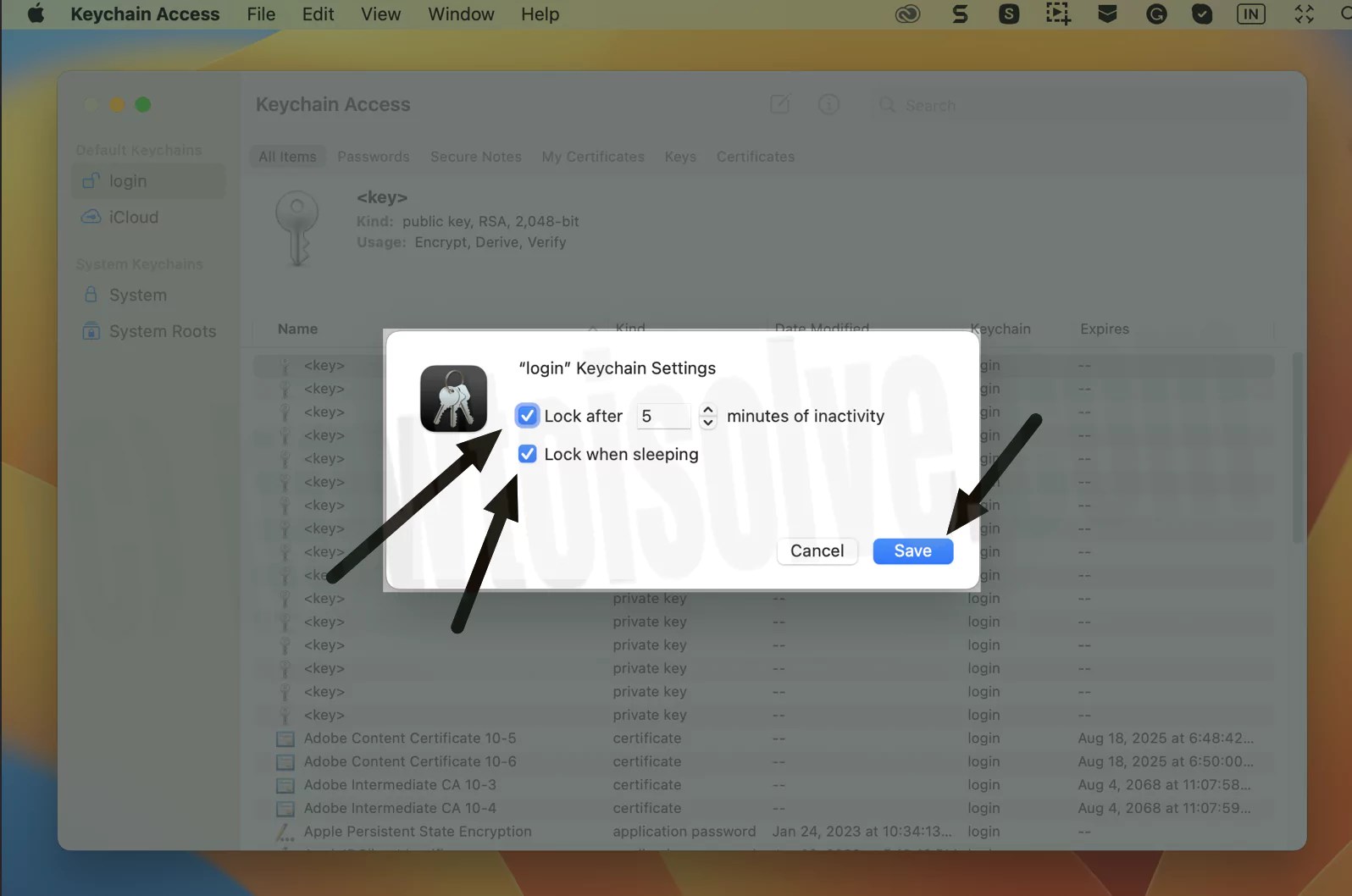Sort by the Expires column header
The image size is (1352, 896).
pos(1104,329)
